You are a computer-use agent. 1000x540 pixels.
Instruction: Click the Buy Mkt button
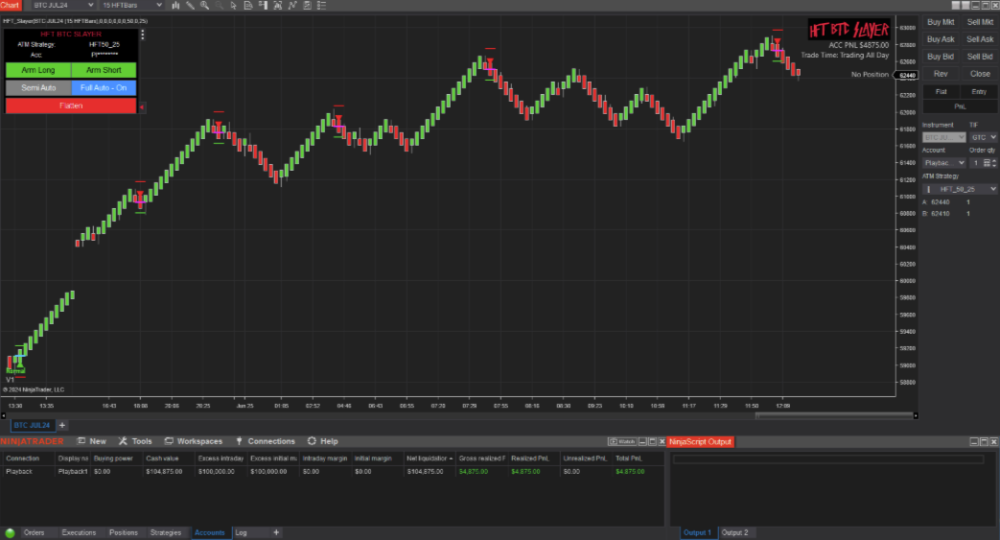941,22
